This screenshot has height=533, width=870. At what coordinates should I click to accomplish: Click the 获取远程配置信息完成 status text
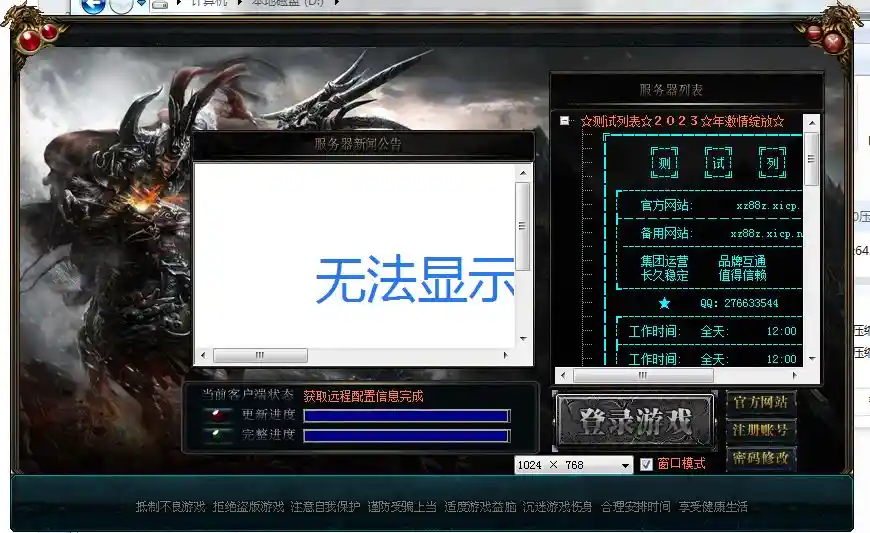[x=363, y=396]
